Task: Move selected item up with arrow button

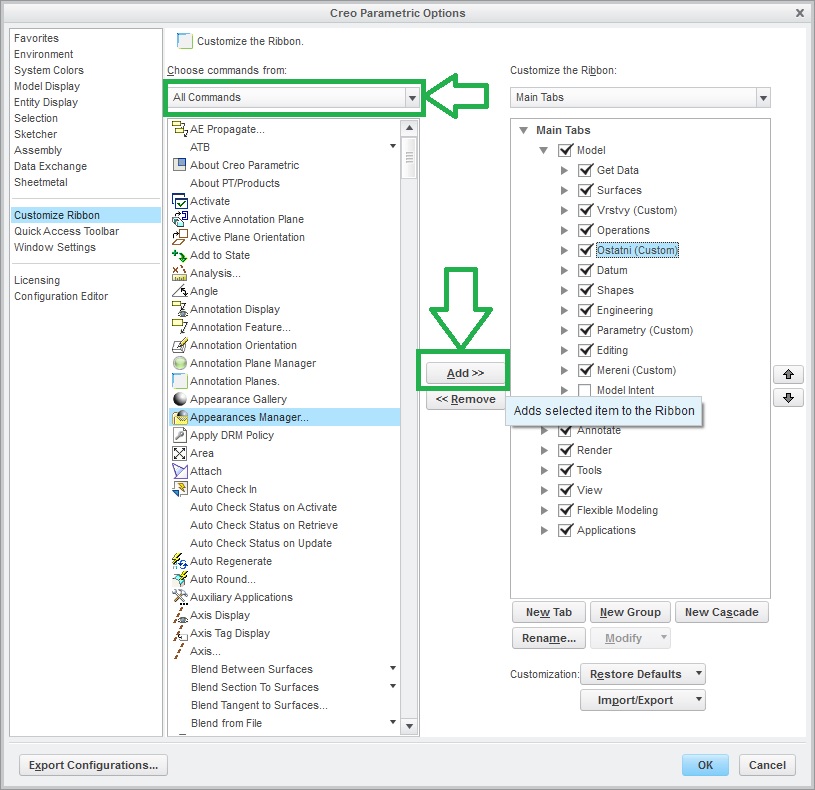Action: click(788, 374)
